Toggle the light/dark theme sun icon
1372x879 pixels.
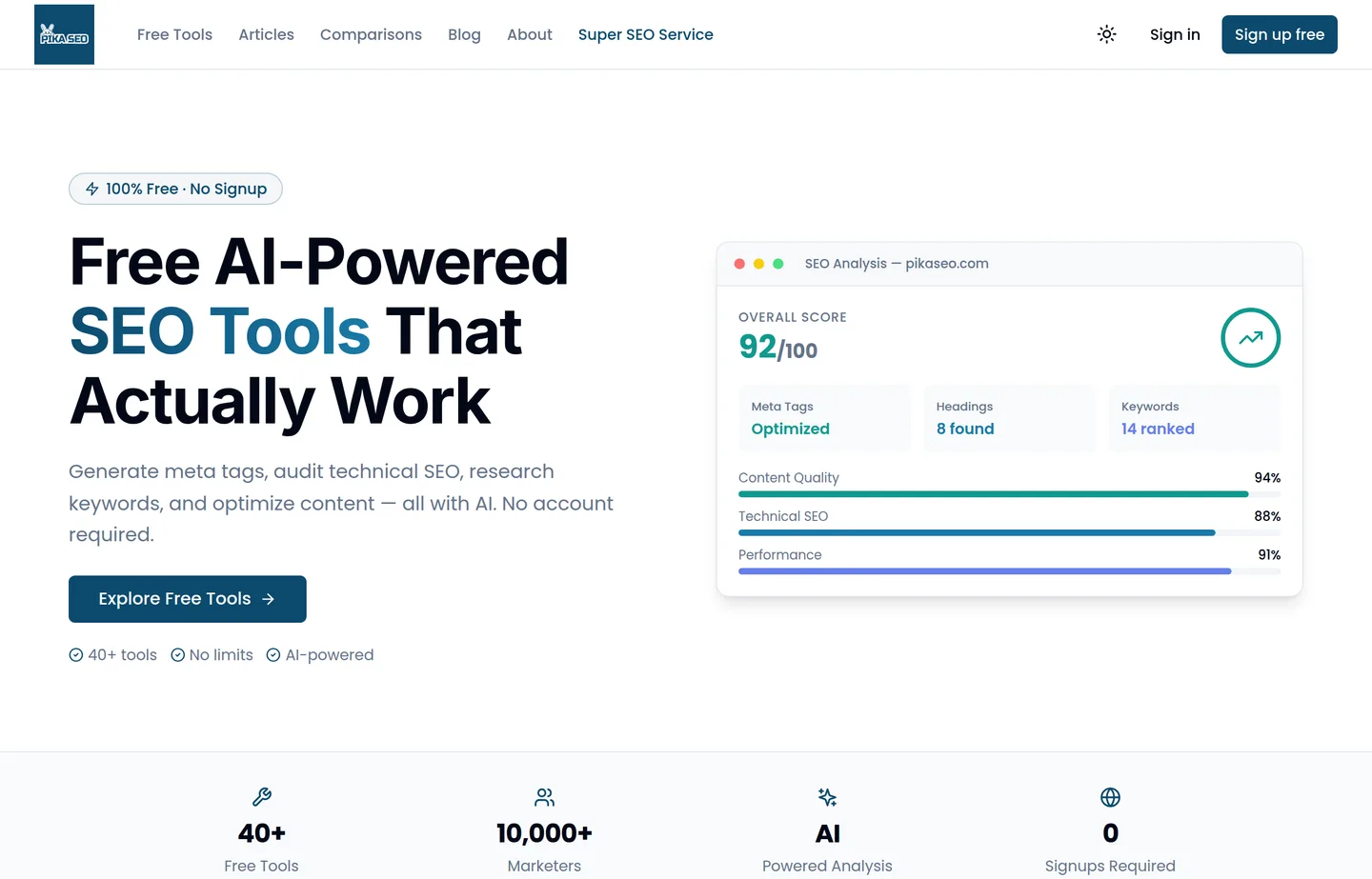tap(1106, 34)
